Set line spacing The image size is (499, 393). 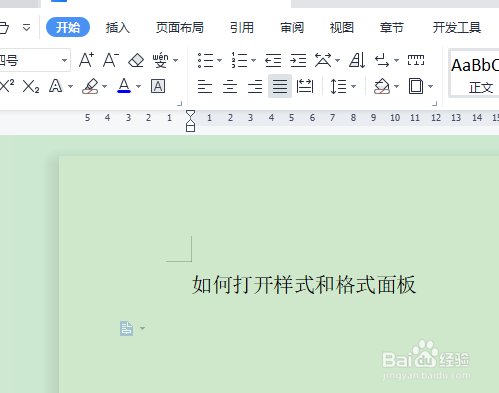coord(338,86)
